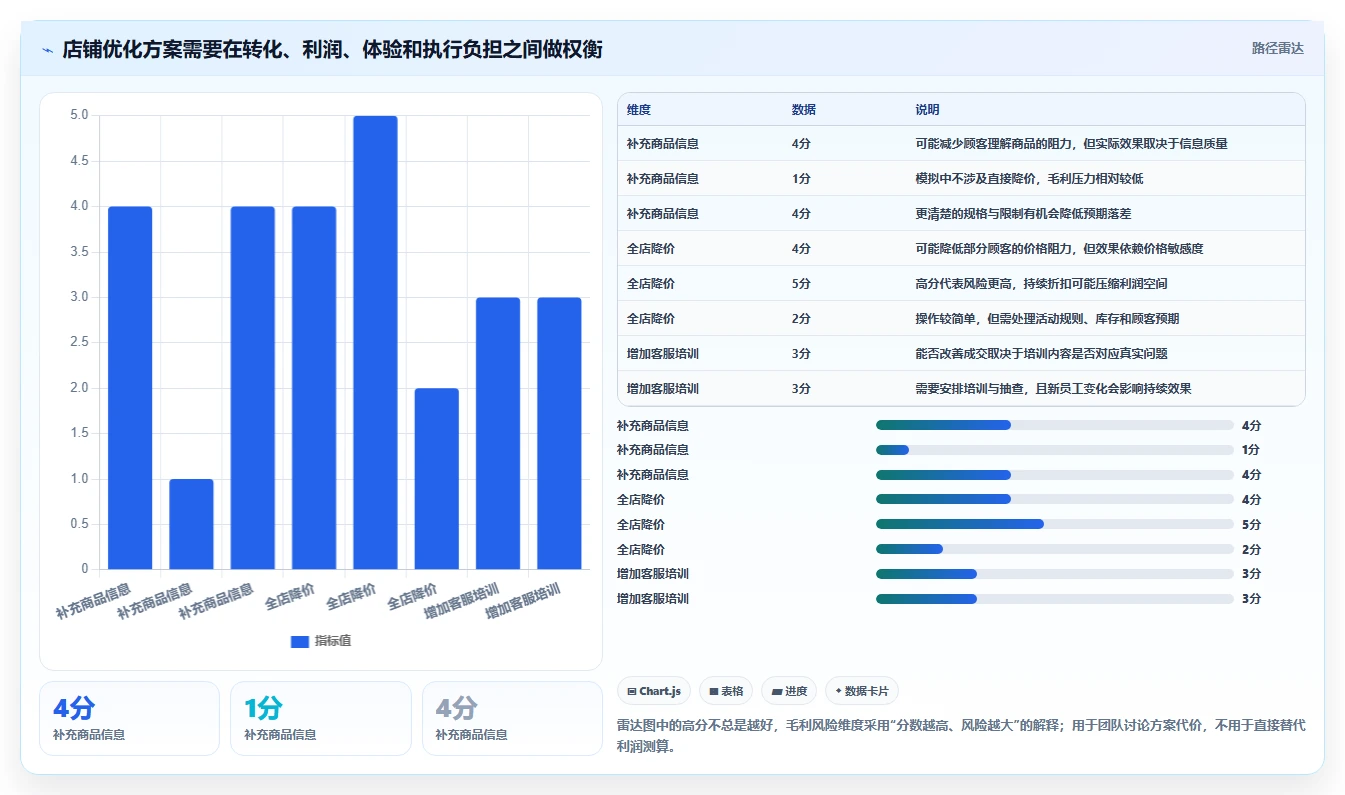Click the 全店降价 progress bar showing 2分
Image resolution: width=1345 pixels, height=795 pixels.
pos(1054,549)
